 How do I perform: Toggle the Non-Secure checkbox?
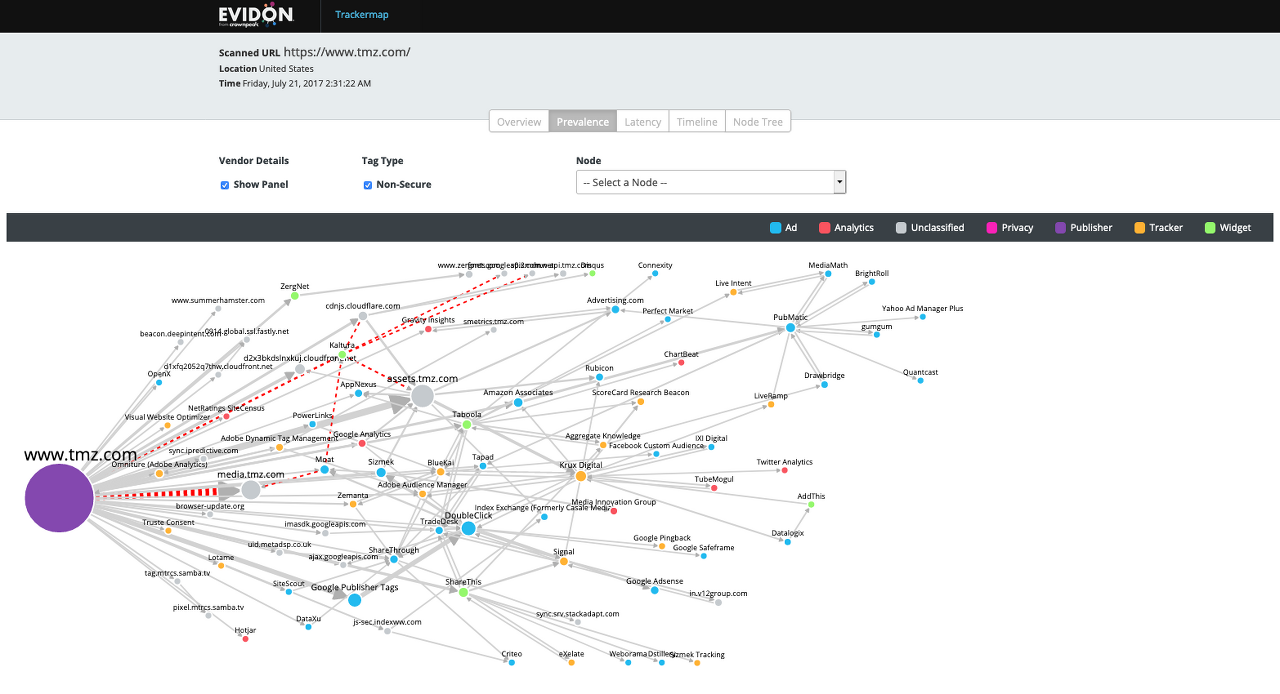368,185
